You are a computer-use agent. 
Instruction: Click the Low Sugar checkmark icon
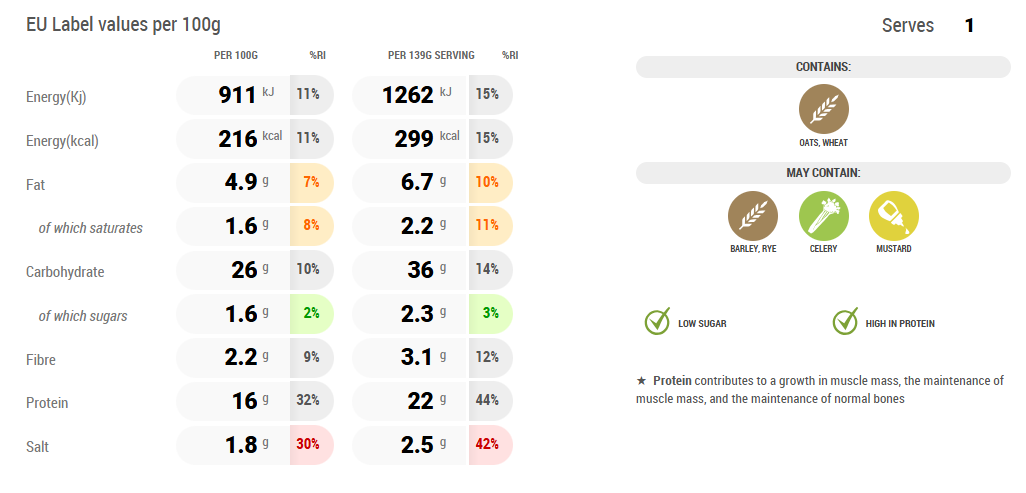click(x=657, y=322)
